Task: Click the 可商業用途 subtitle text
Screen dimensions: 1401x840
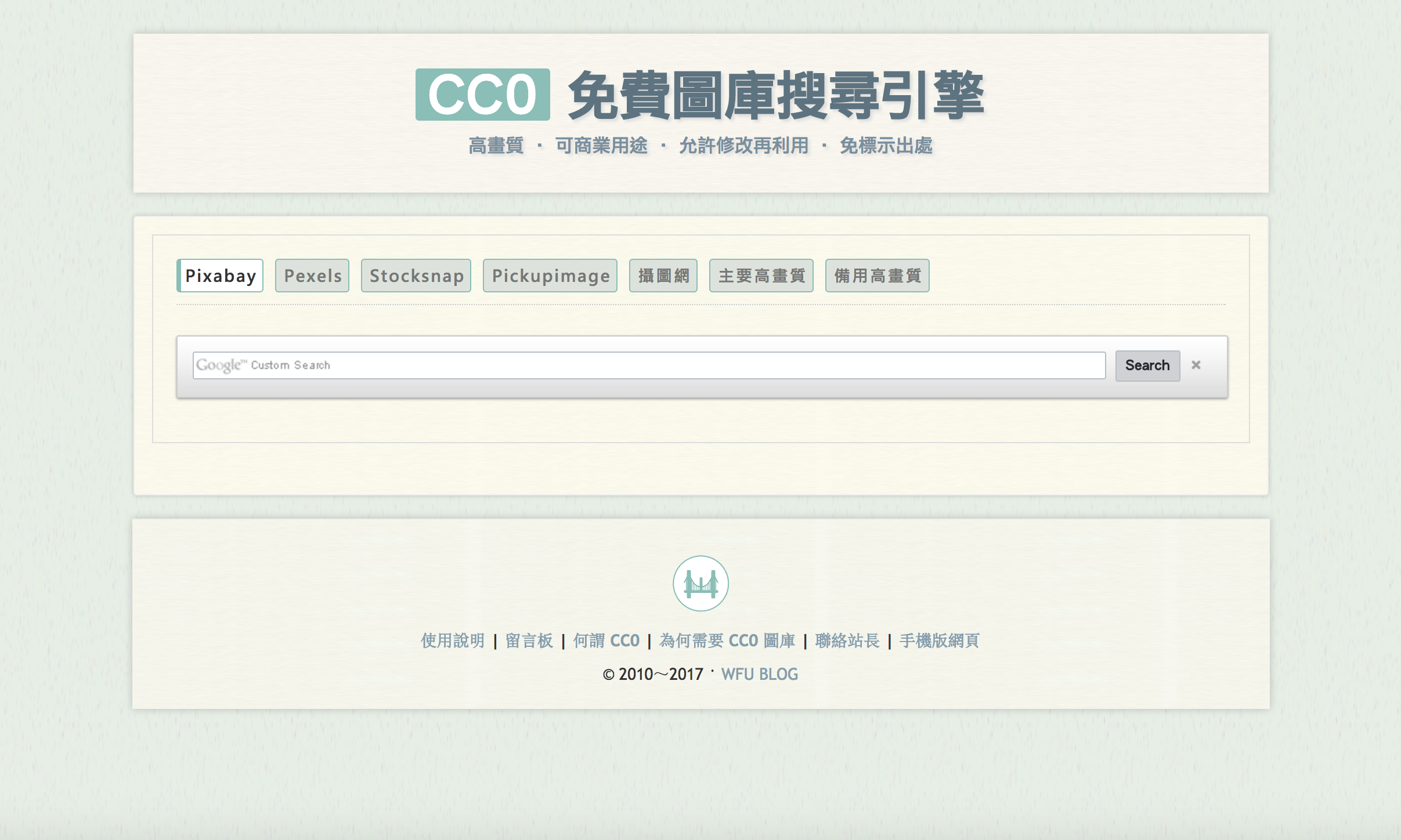Action: click(601, 145)
